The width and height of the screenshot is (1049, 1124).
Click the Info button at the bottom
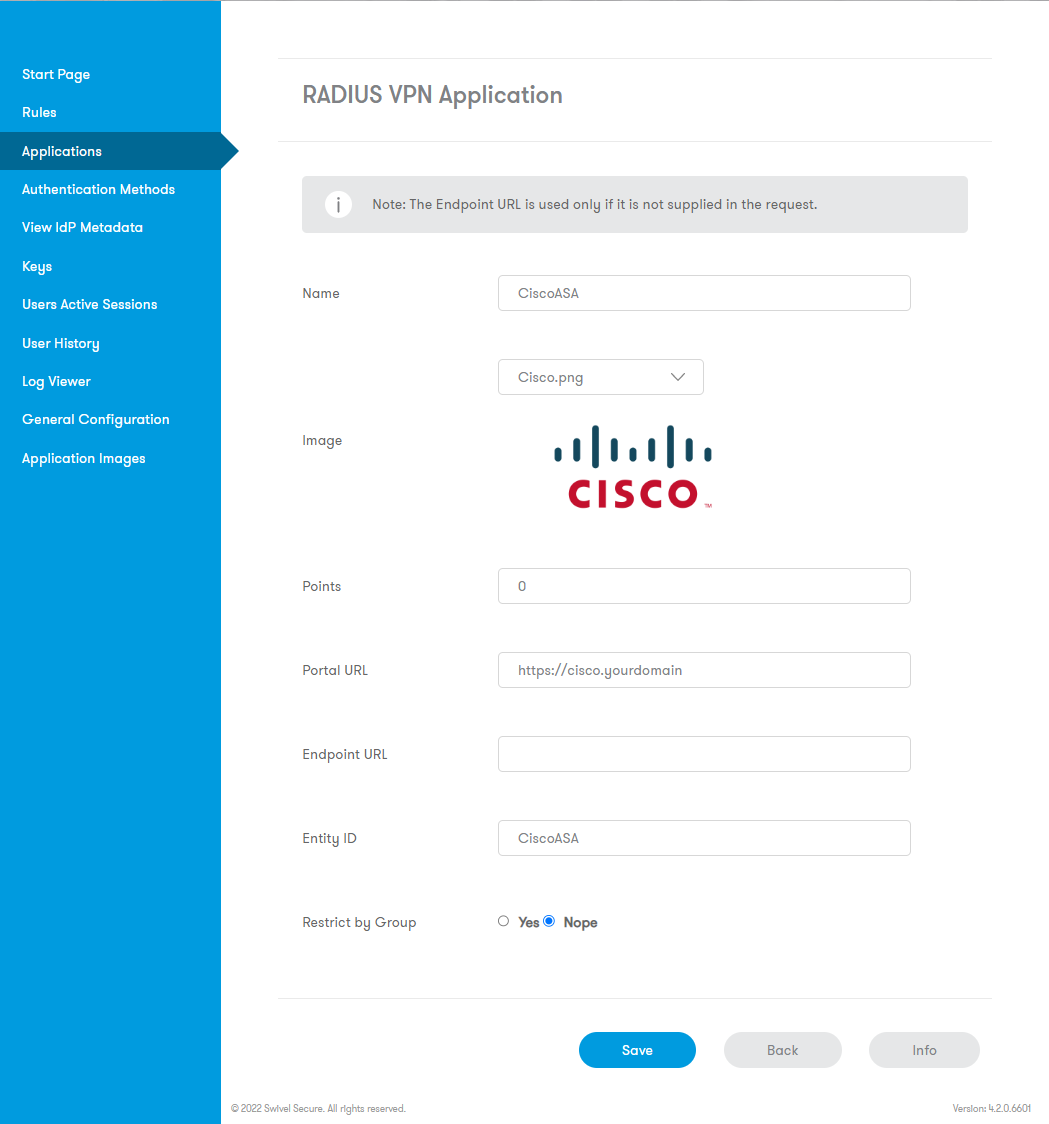(x=923, y=1050)
